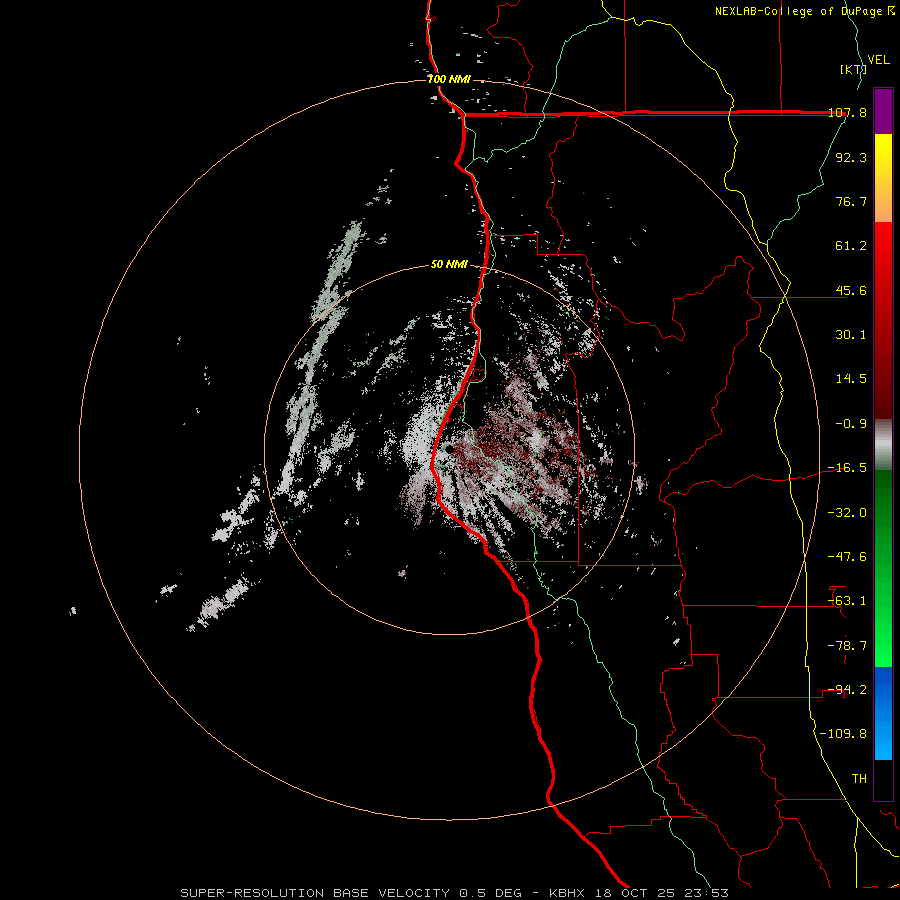Click the KBHX station identifier in caption
The image size is (900, 900).
567,893
